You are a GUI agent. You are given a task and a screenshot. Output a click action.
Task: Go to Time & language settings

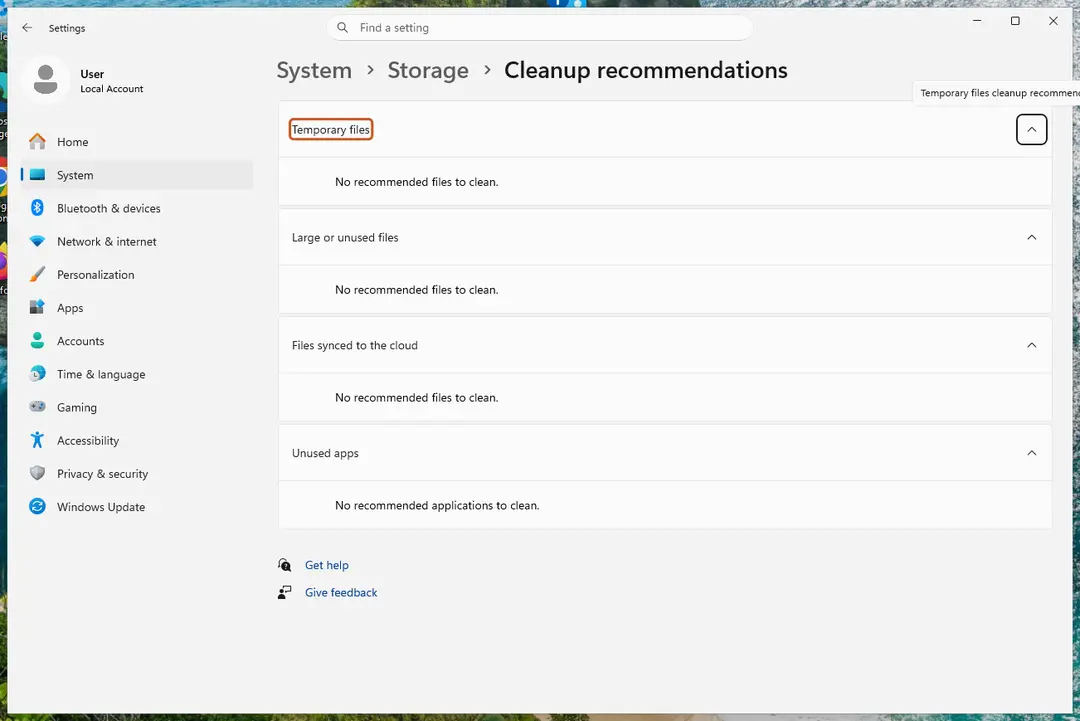[137, 374]
